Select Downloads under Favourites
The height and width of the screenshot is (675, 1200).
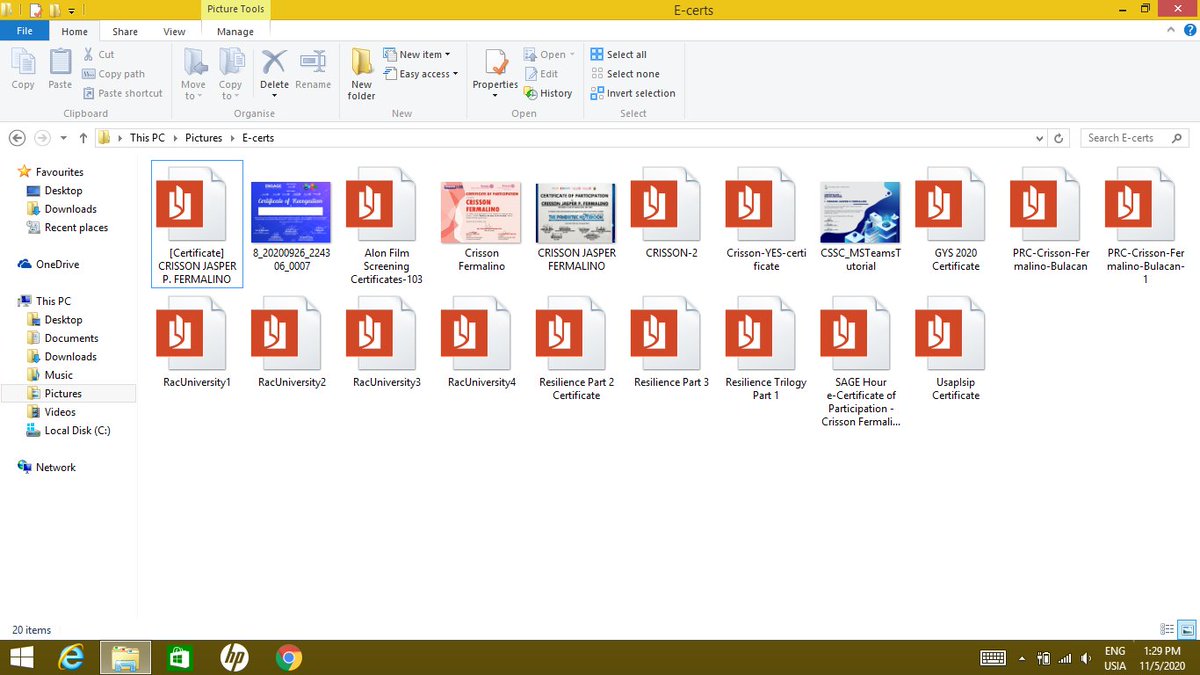pyautogui.click(x=70, y=209)
